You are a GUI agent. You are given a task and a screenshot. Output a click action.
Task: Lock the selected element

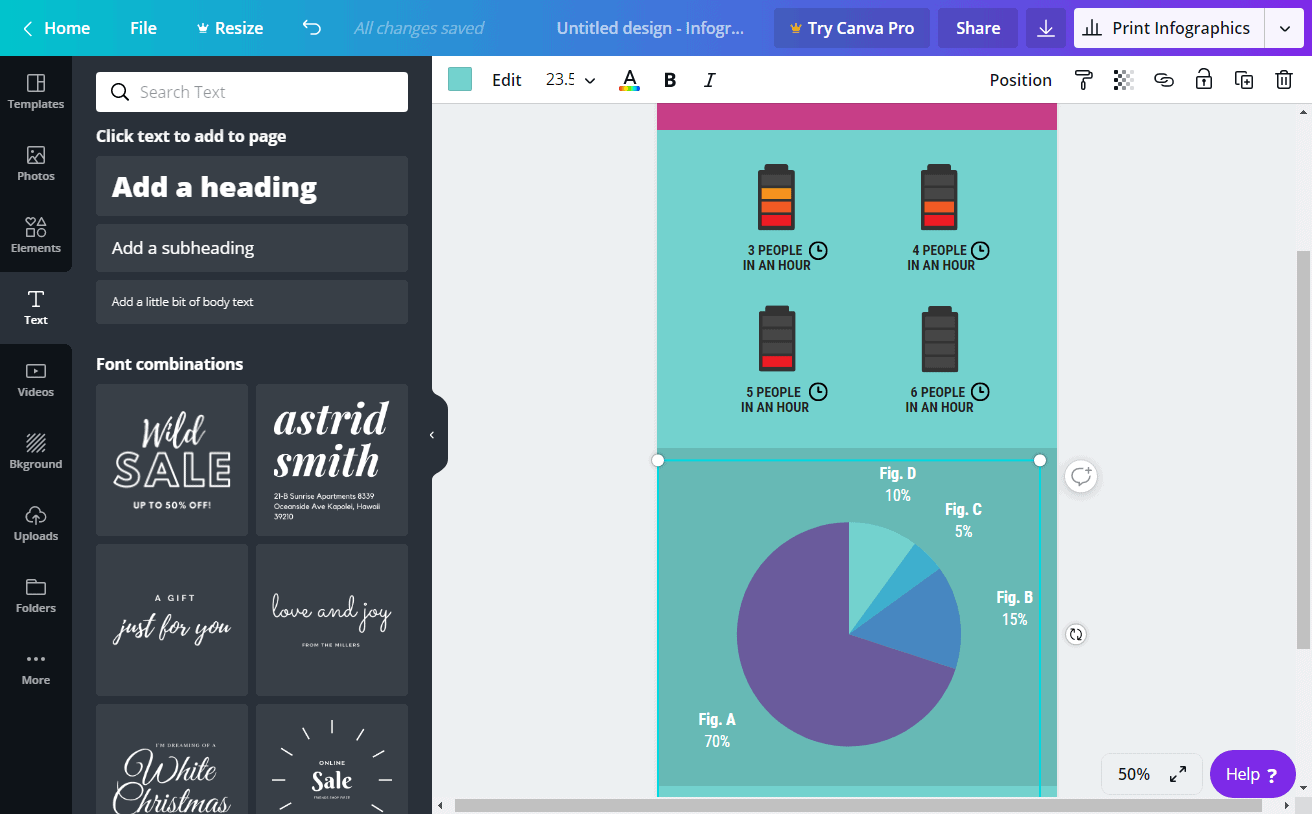tap(1204, 80)
